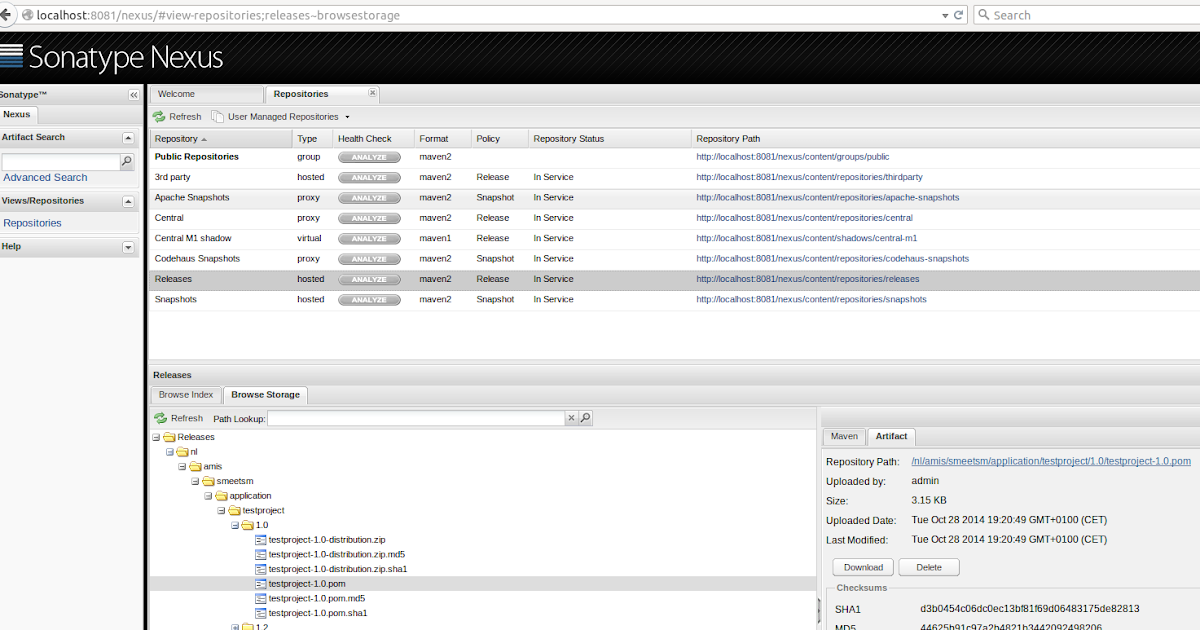Viewport: 1200px width, 630px height.
Task: Delete the selected artifact
Action: point(929,567)
